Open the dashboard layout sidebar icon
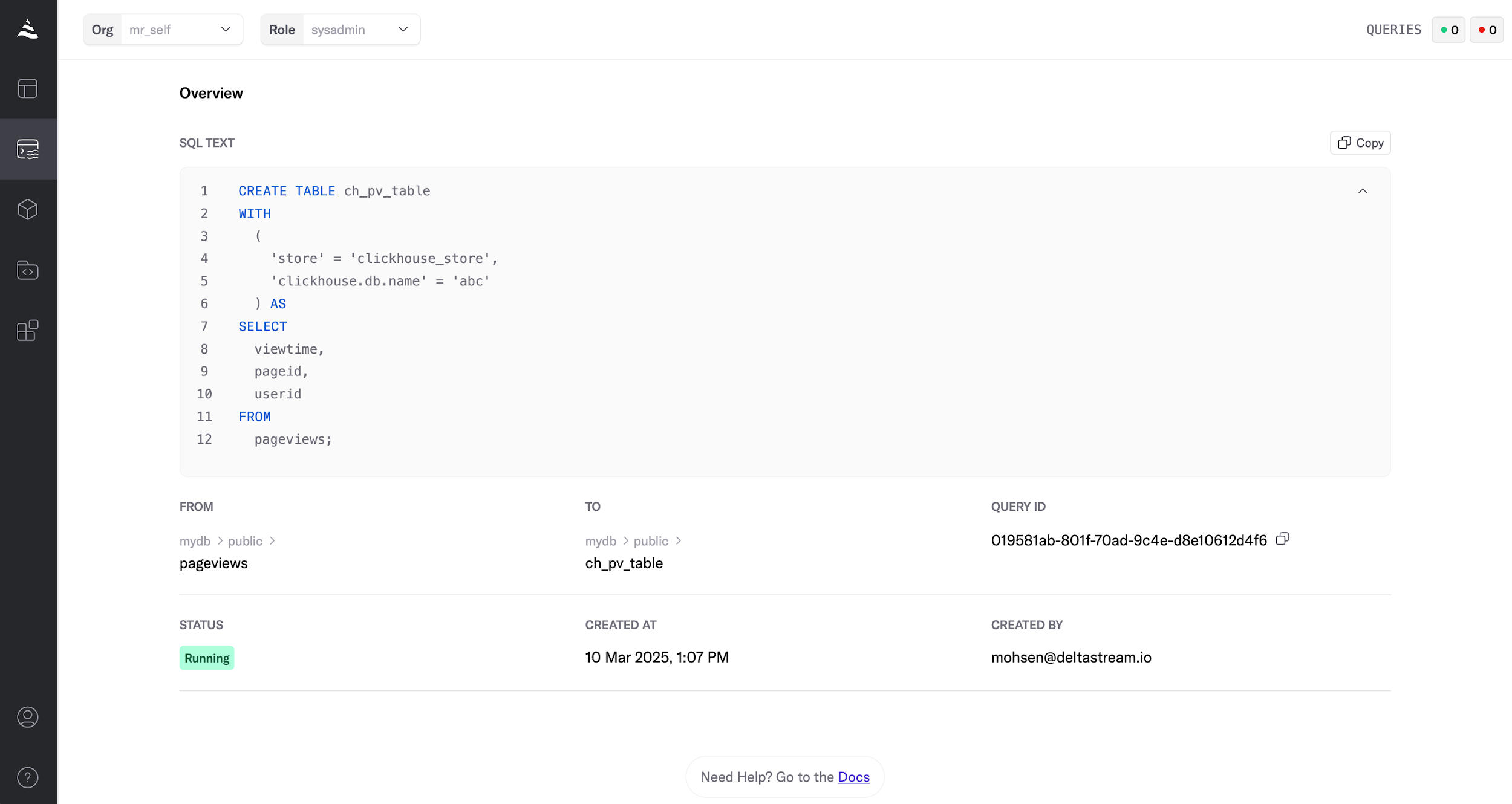The width and height of the screenshot is (1512, 804). pyautogui.click(x=28, y=89)
